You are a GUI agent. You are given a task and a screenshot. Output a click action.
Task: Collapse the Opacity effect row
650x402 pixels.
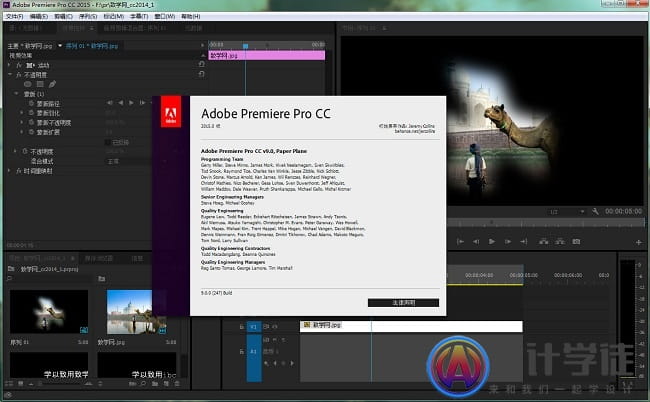pyautogui.click(x=9, y=75)
